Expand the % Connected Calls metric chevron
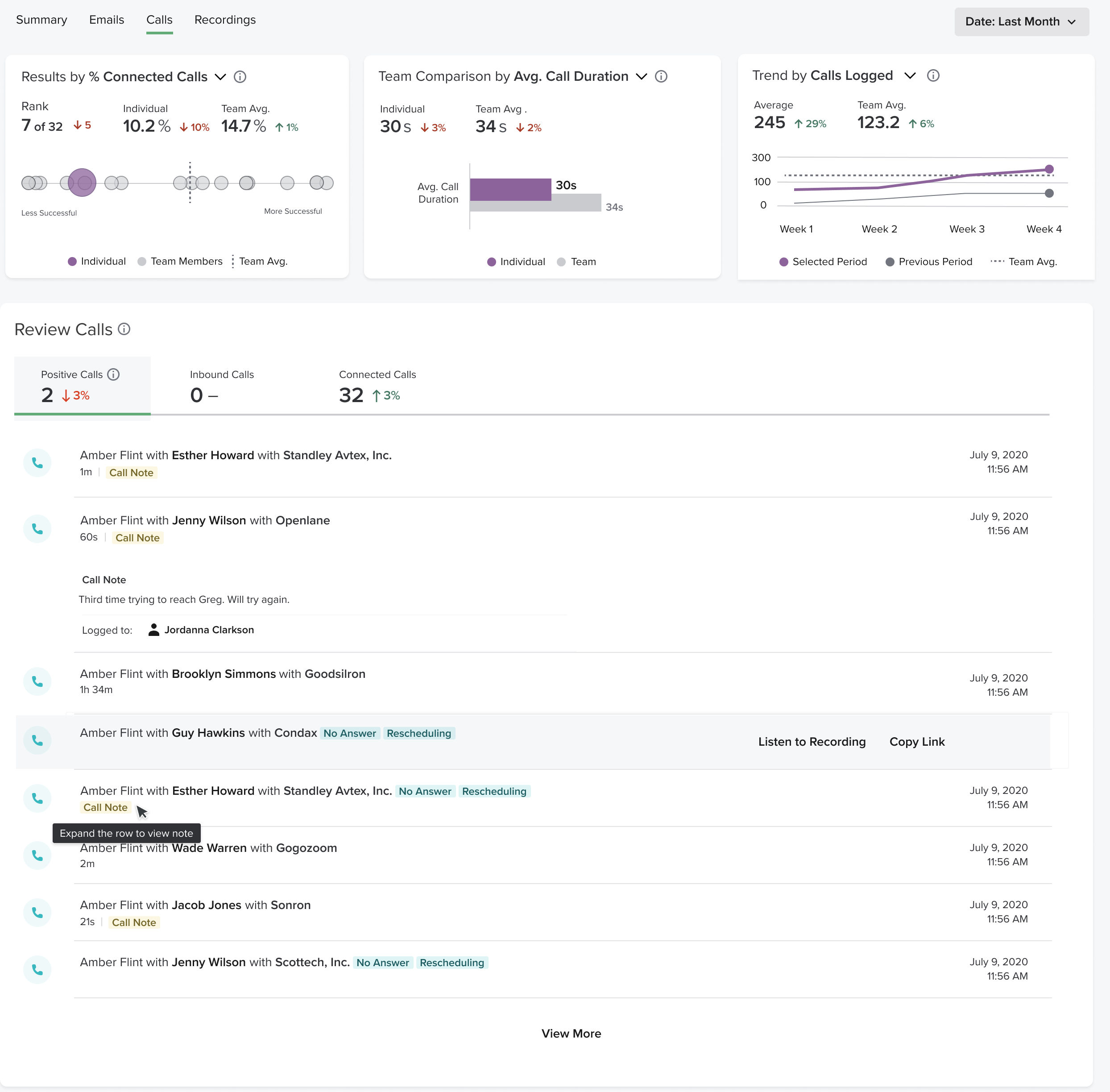Viewport: 1110px width, 1092px height. 220,77
